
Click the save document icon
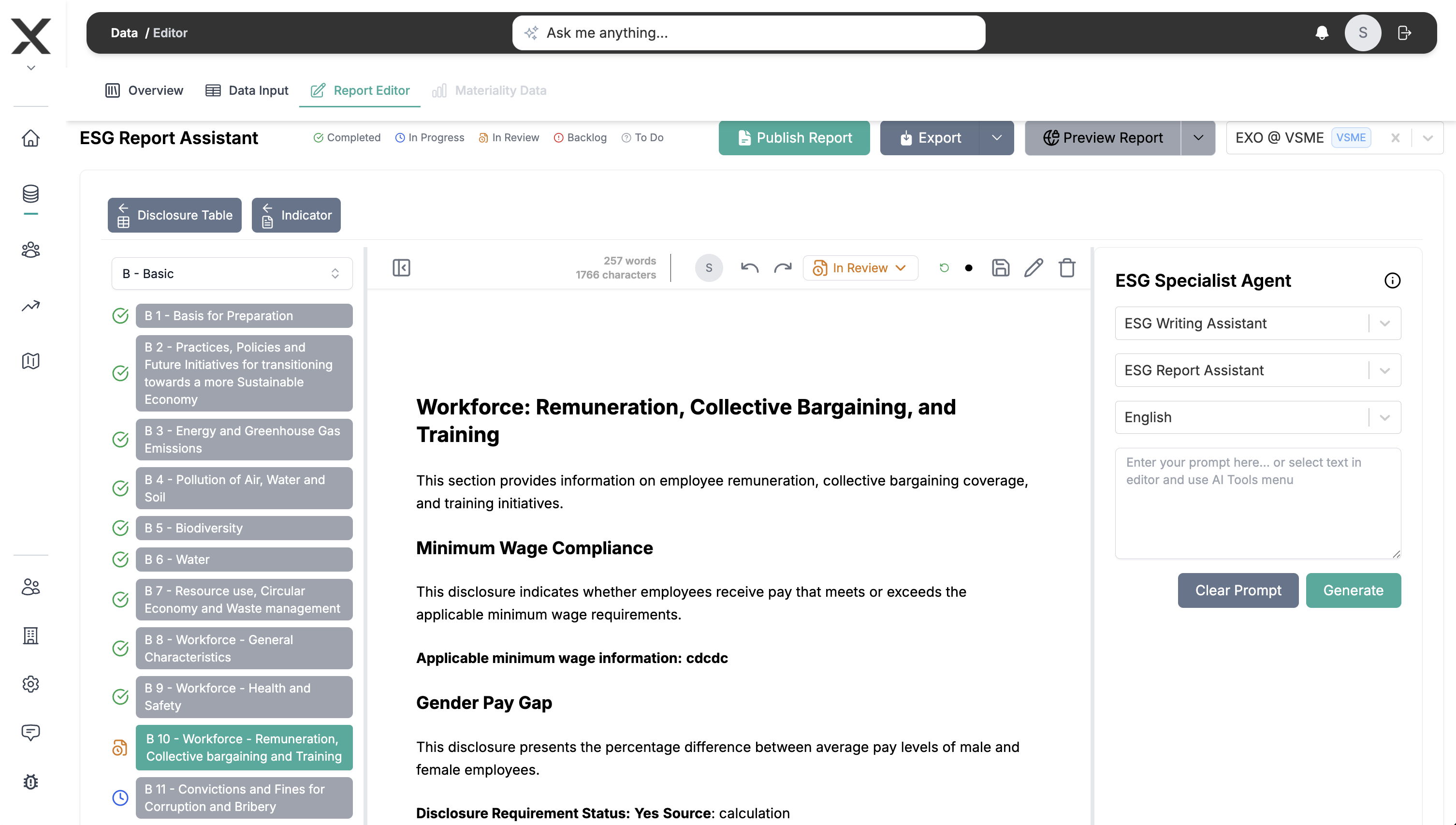(x=1000, y=268)
